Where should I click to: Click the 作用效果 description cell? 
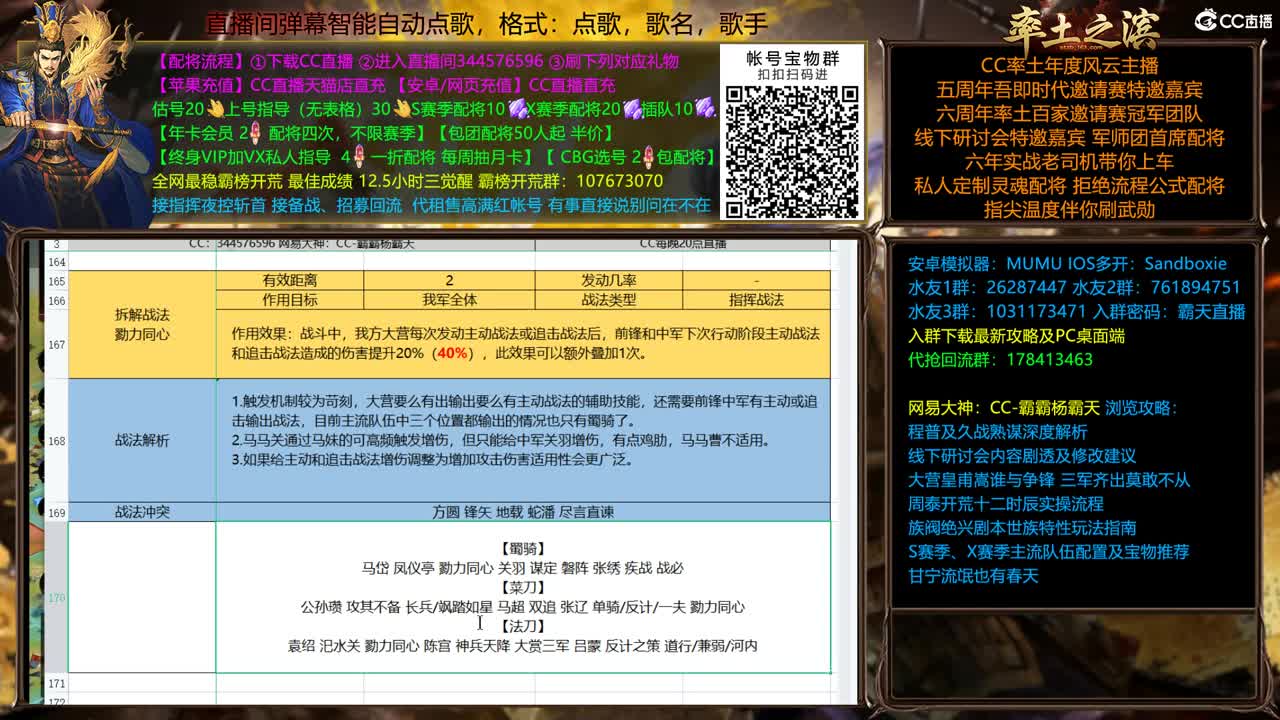(523, 344)
